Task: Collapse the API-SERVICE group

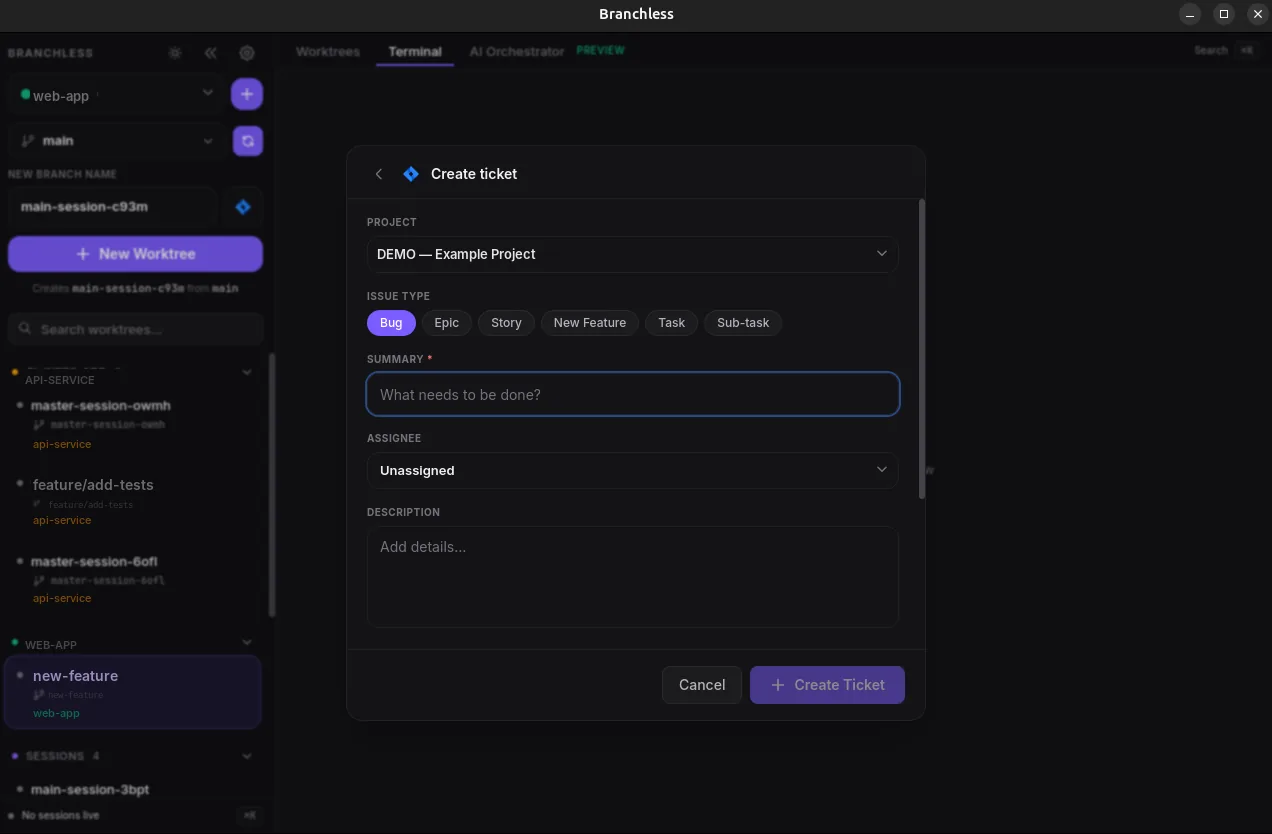Action: (x=248, y=373)
